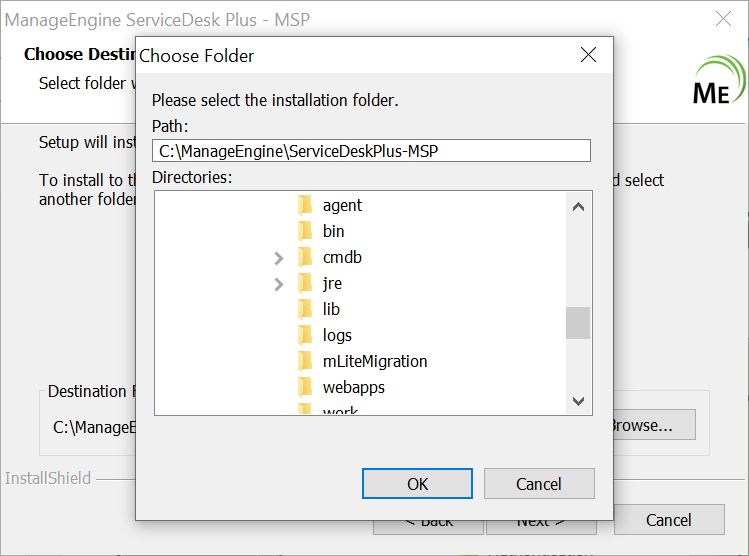
Task: Select the webapps directory name
Action: [x=353, y=387]
